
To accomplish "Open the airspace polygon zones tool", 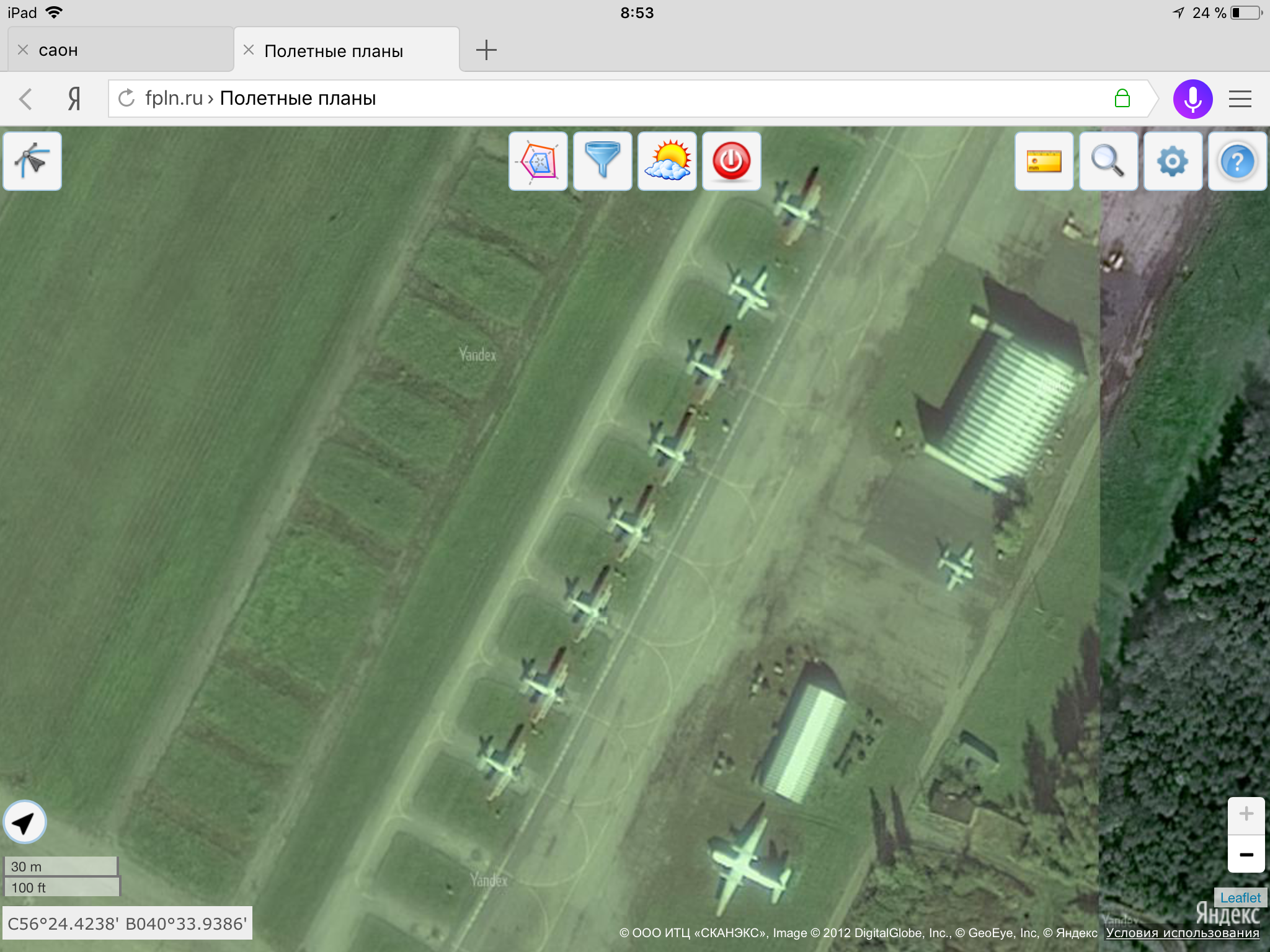I will 538,161.
